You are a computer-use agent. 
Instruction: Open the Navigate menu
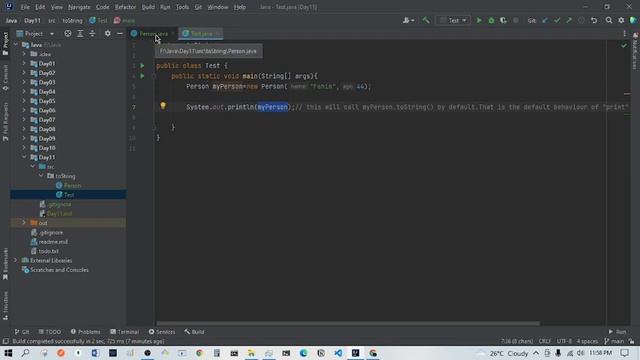79,7
